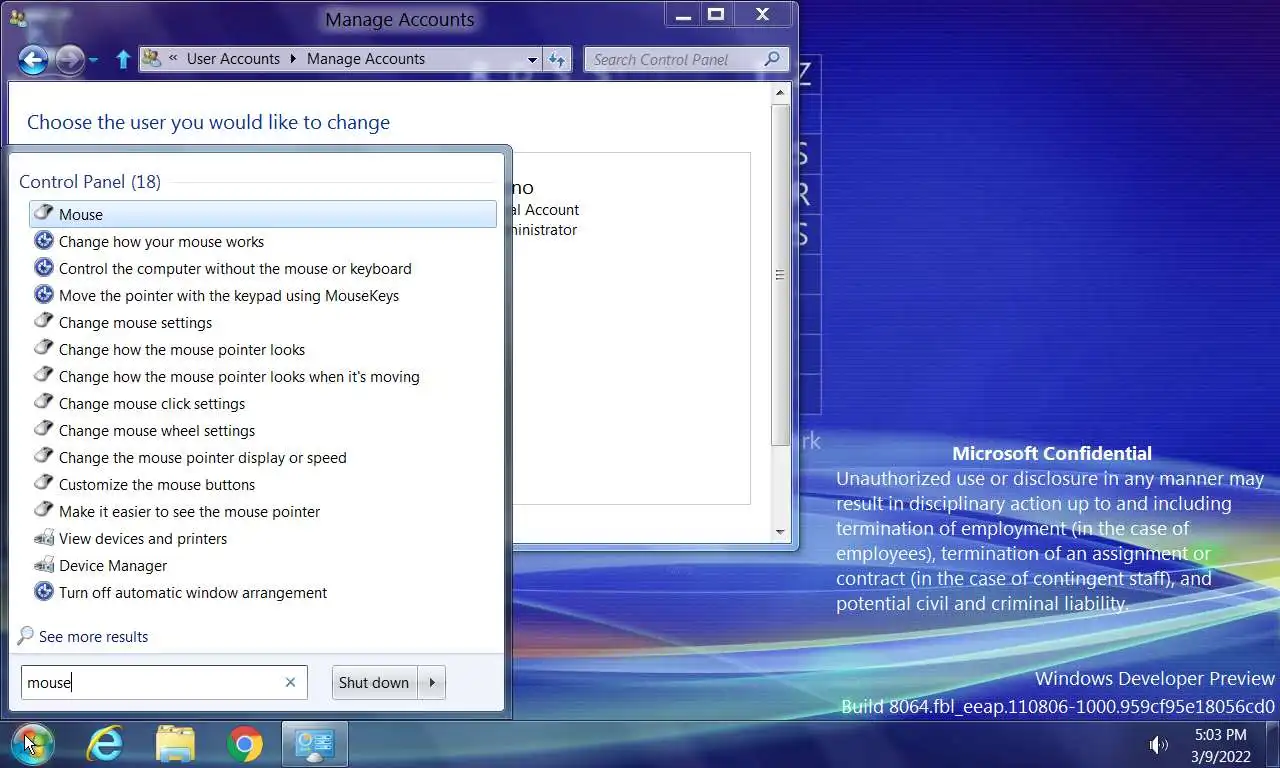Click mouse icon beside 'Change the mouse pointer display or speed'
The height and width of the screenshot is (768, 1280).
[43, 457]
